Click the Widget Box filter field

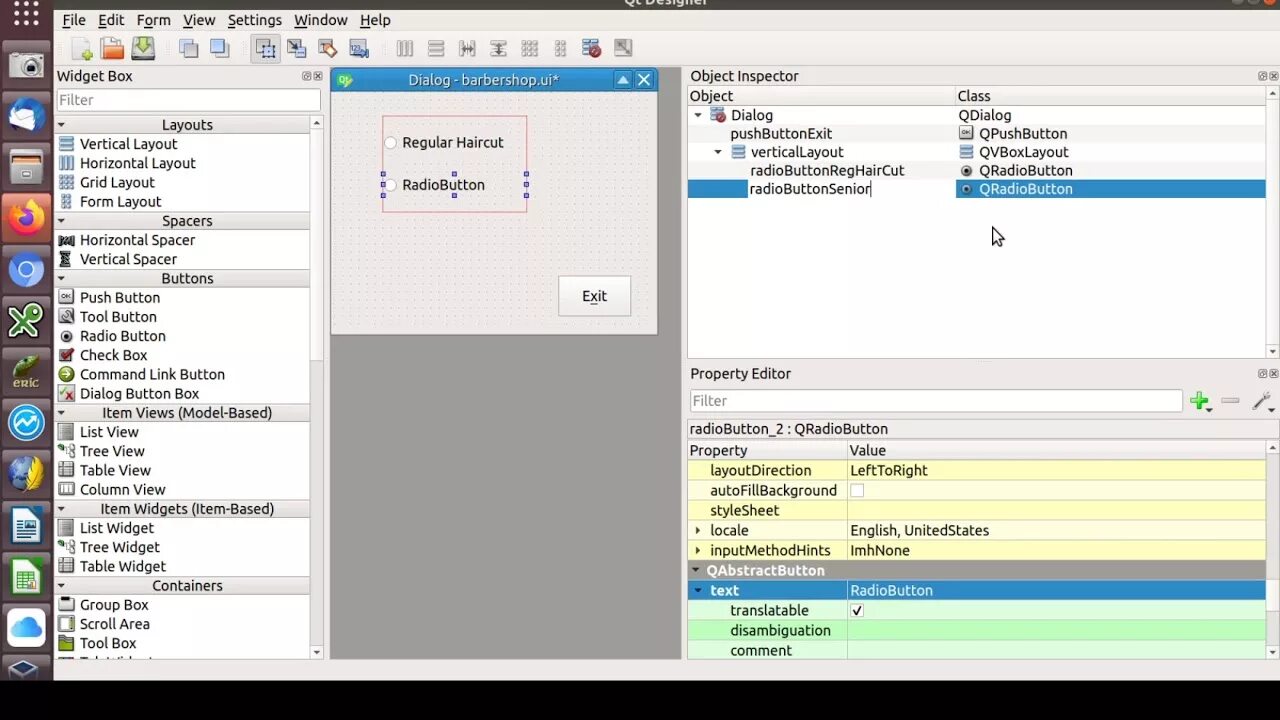(188, 100)
